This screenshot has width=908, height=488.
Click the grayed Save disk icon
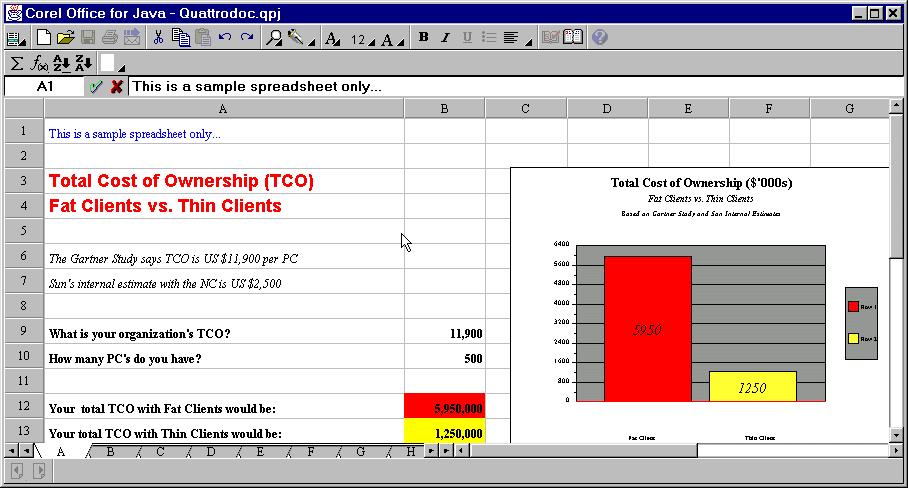click(87, 38)
